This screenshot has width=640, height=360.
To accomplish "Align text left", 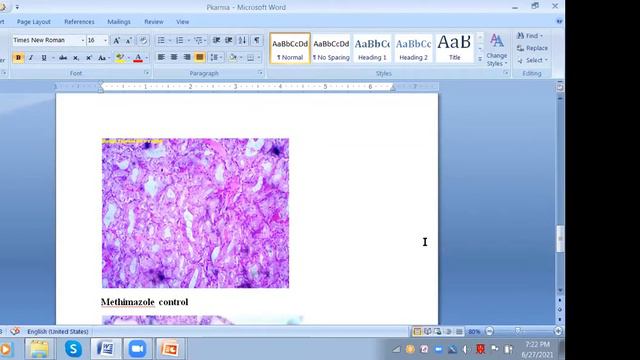I will (161, 57).
